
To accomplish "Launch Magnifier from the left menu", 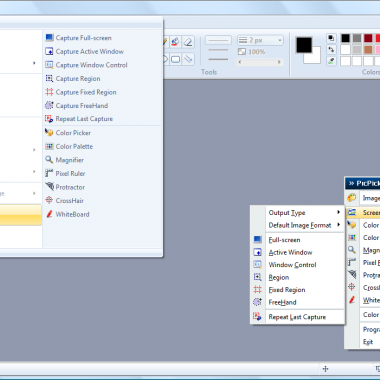I will [x=102, y=160].
